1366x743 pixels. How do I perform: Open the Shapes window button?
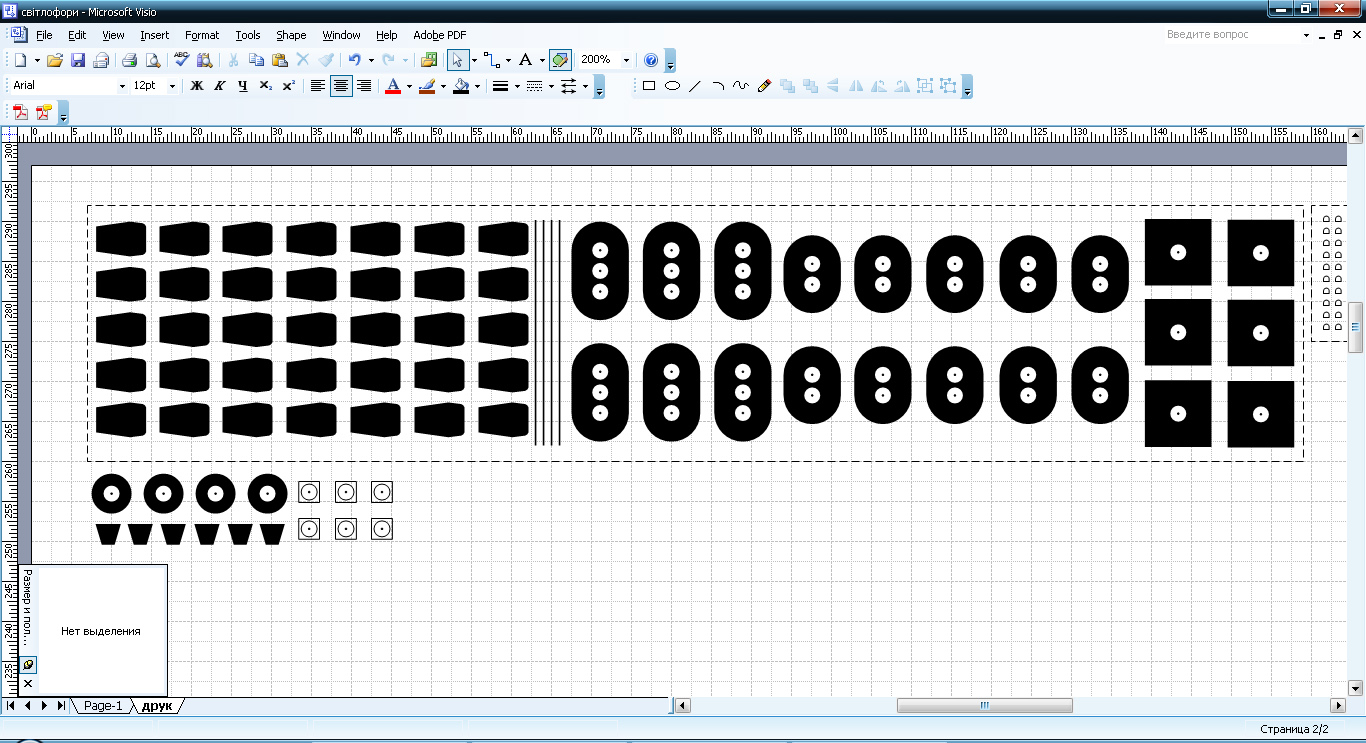point(430,60)
